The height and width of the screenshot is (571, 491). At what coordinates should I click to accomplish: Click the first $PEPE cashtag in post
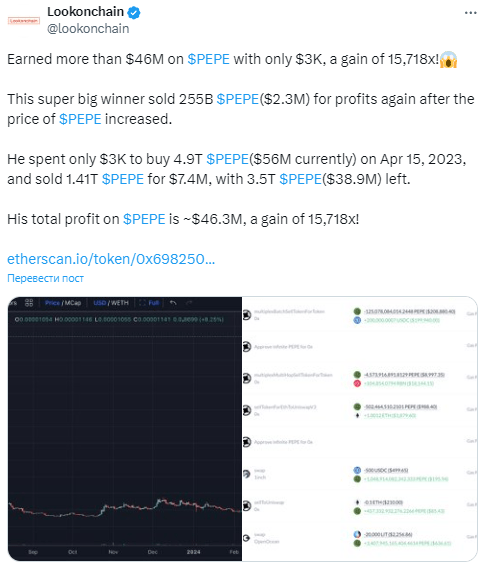pos(208,59)
